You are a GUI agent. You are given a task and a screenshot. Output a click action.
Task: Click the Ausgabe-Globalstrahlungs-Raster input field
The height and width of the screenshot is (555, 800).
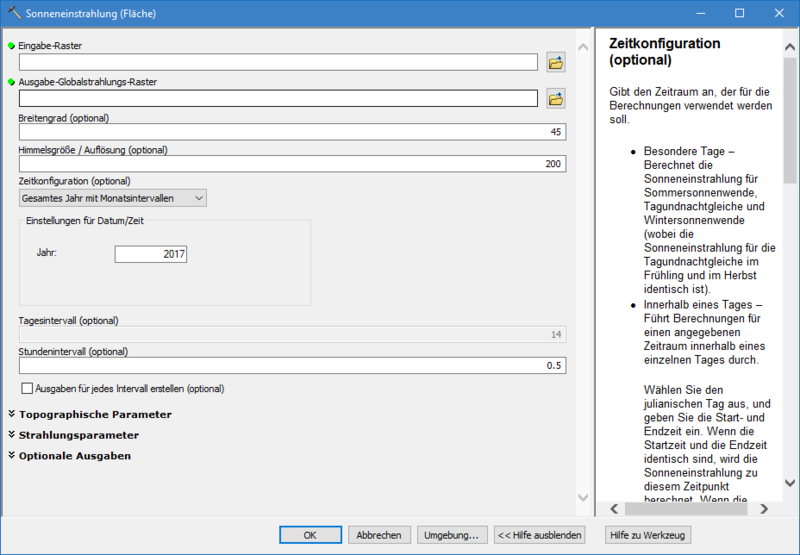(x=278, y=98)
